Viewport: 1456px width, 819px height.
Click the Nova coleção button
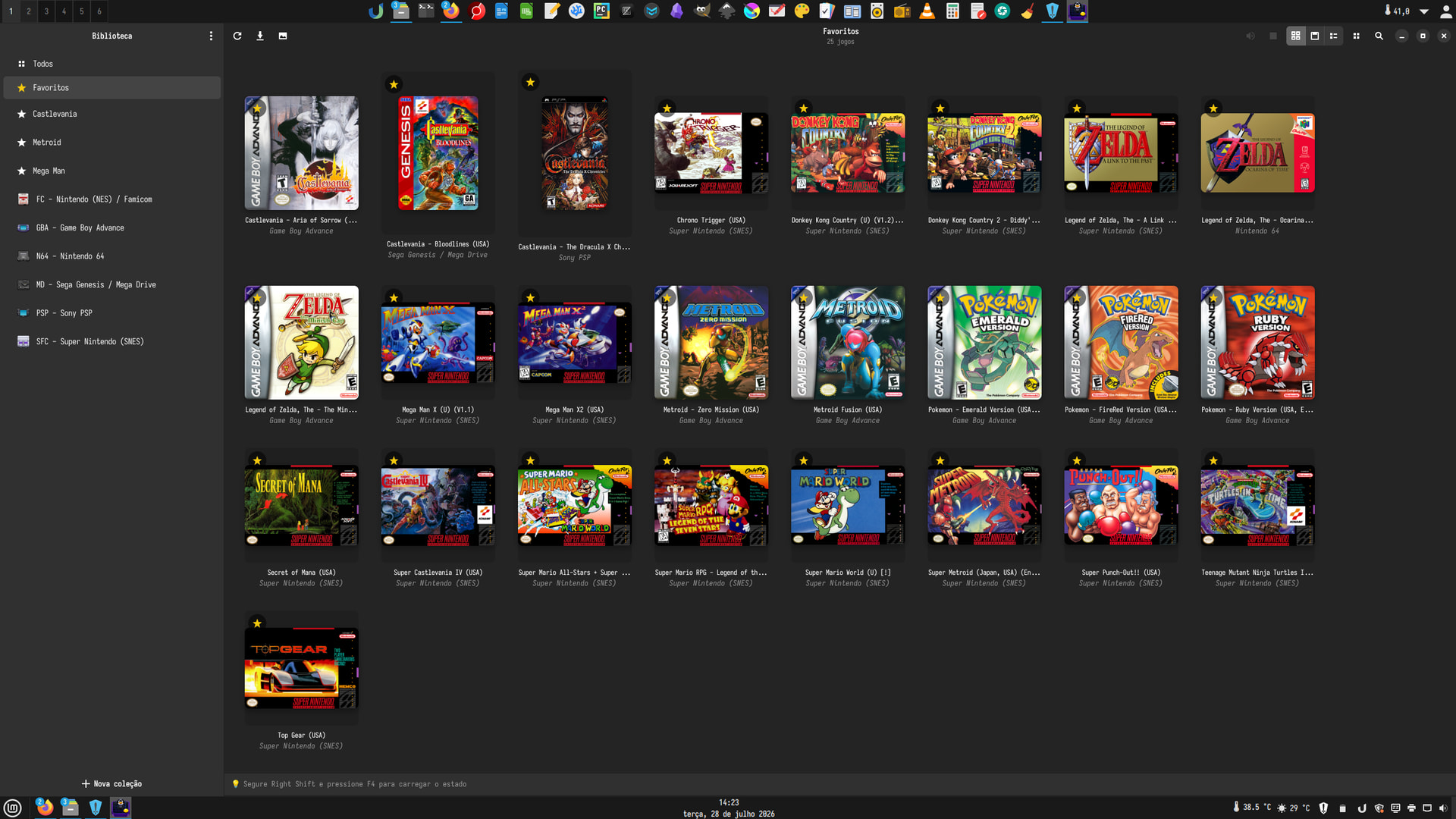112,783
